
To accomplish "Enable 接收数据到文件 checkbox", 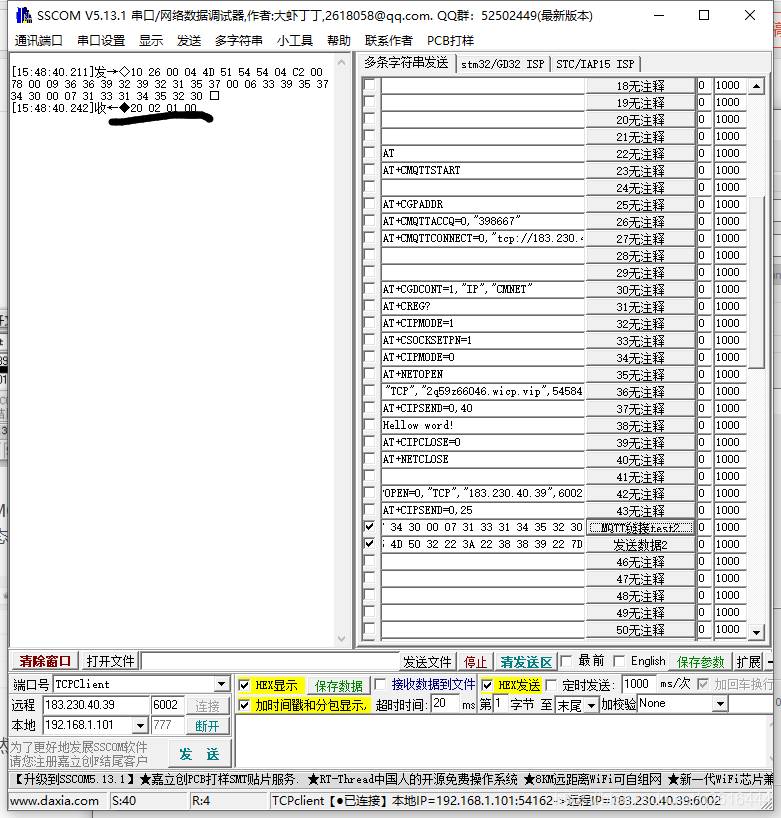I will [x=380, y=684].
